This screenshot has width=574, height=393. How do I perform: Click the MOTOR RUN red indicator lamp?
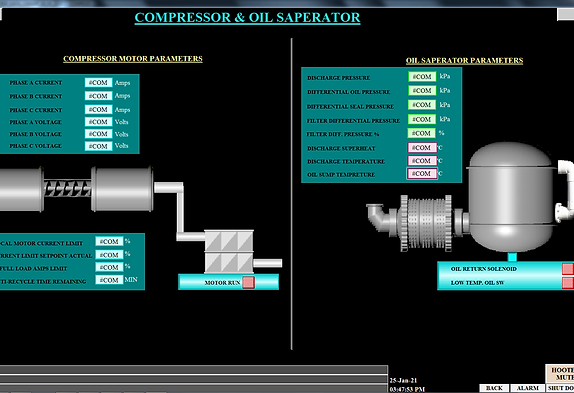[x=248, y=282]
